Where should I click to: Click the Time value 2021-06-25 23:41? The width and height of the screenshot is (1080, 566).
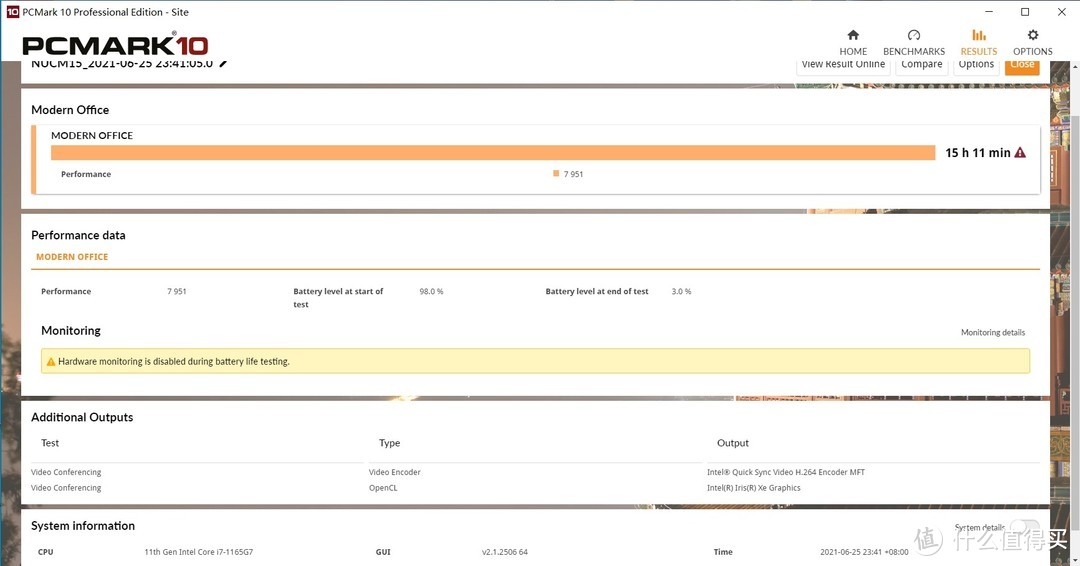tap(864, 552)
